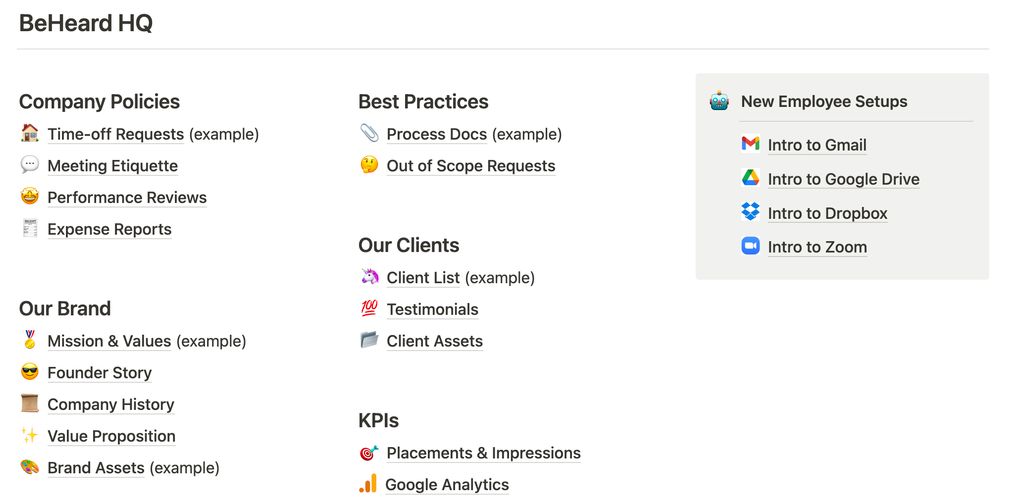Image resolution: width=1024 pixels, height=504 pixels.
Task: Click the Zoom camera icon
Action: coord(750,246)
